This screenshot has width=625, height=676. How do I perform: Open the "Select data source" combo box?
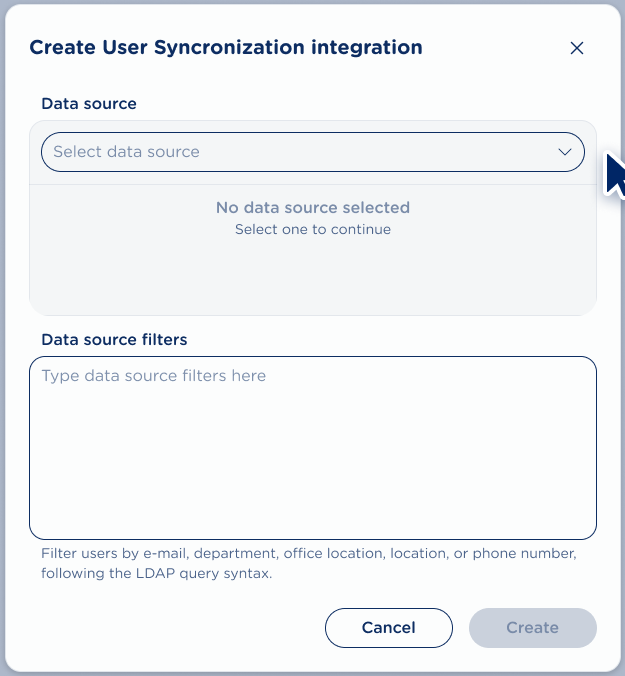click(312, 152)
